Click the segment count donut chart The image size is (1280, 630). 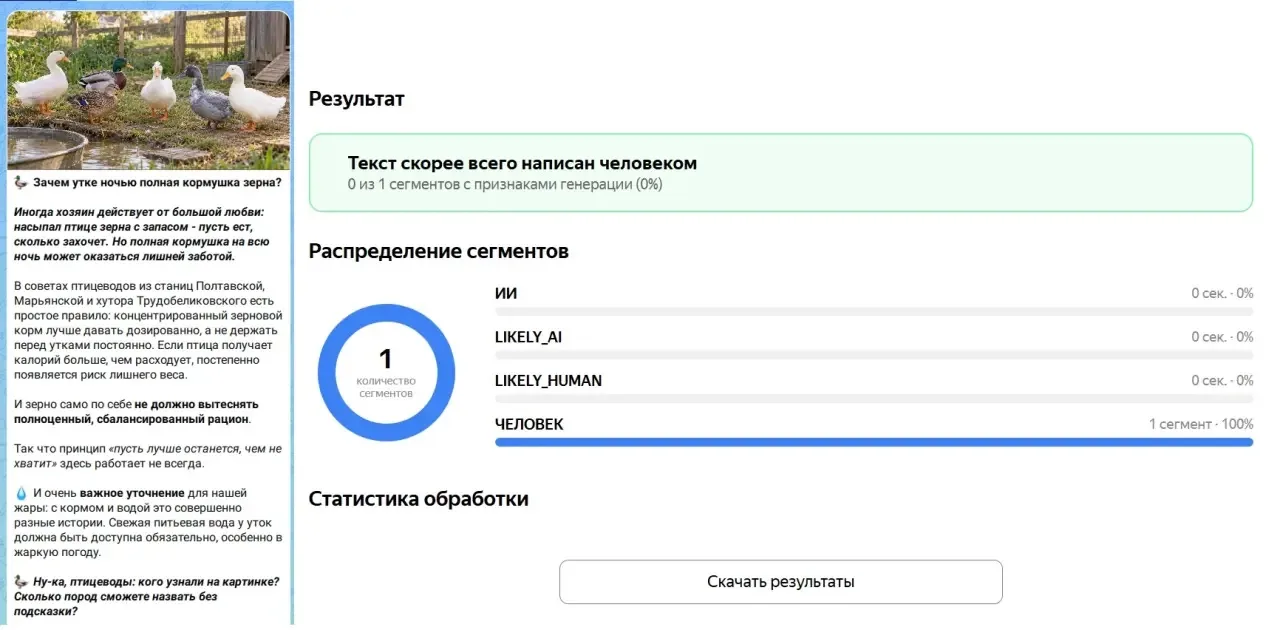[x=386, y=373]
